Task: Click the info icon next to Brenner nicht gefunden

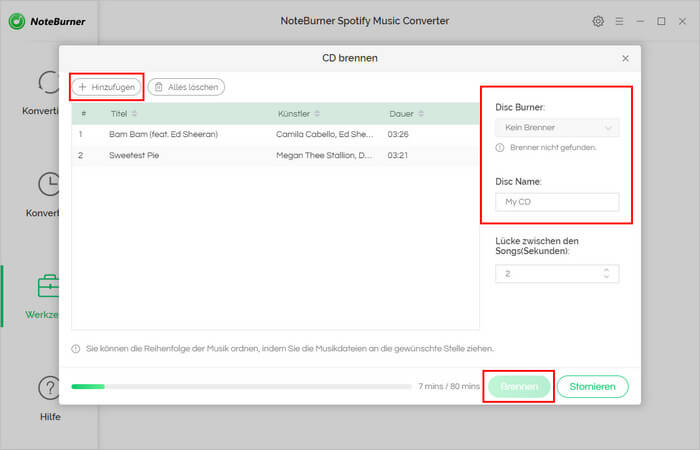Action: (x=500, y=148)
